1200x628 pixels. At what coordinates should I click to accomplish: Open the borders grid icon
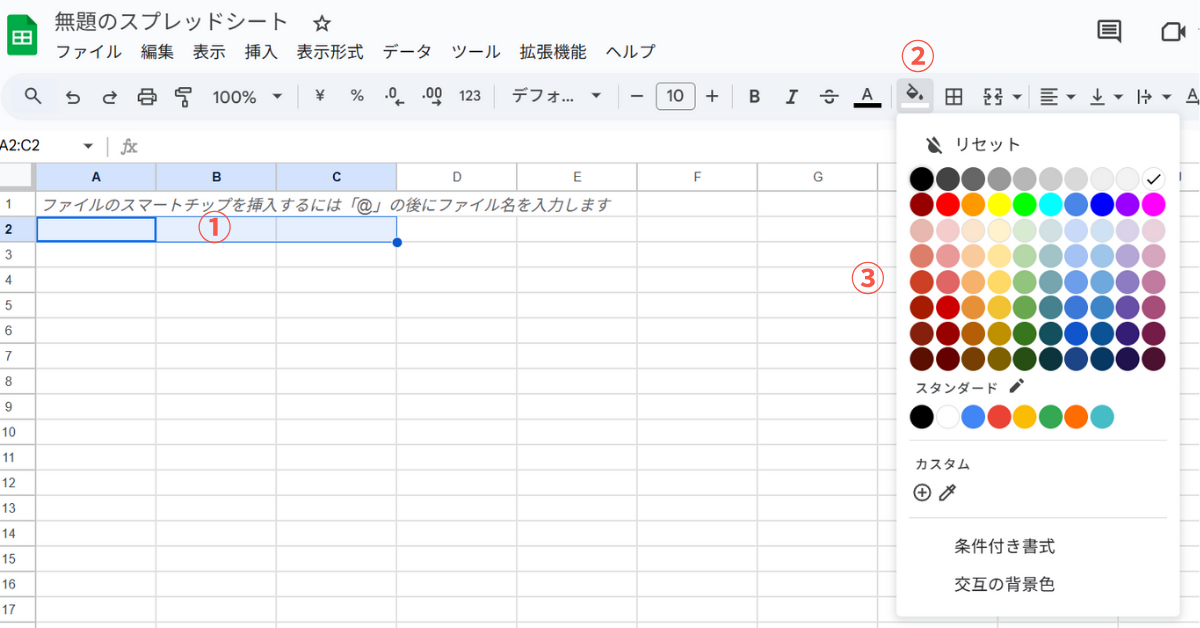(954, 96)
